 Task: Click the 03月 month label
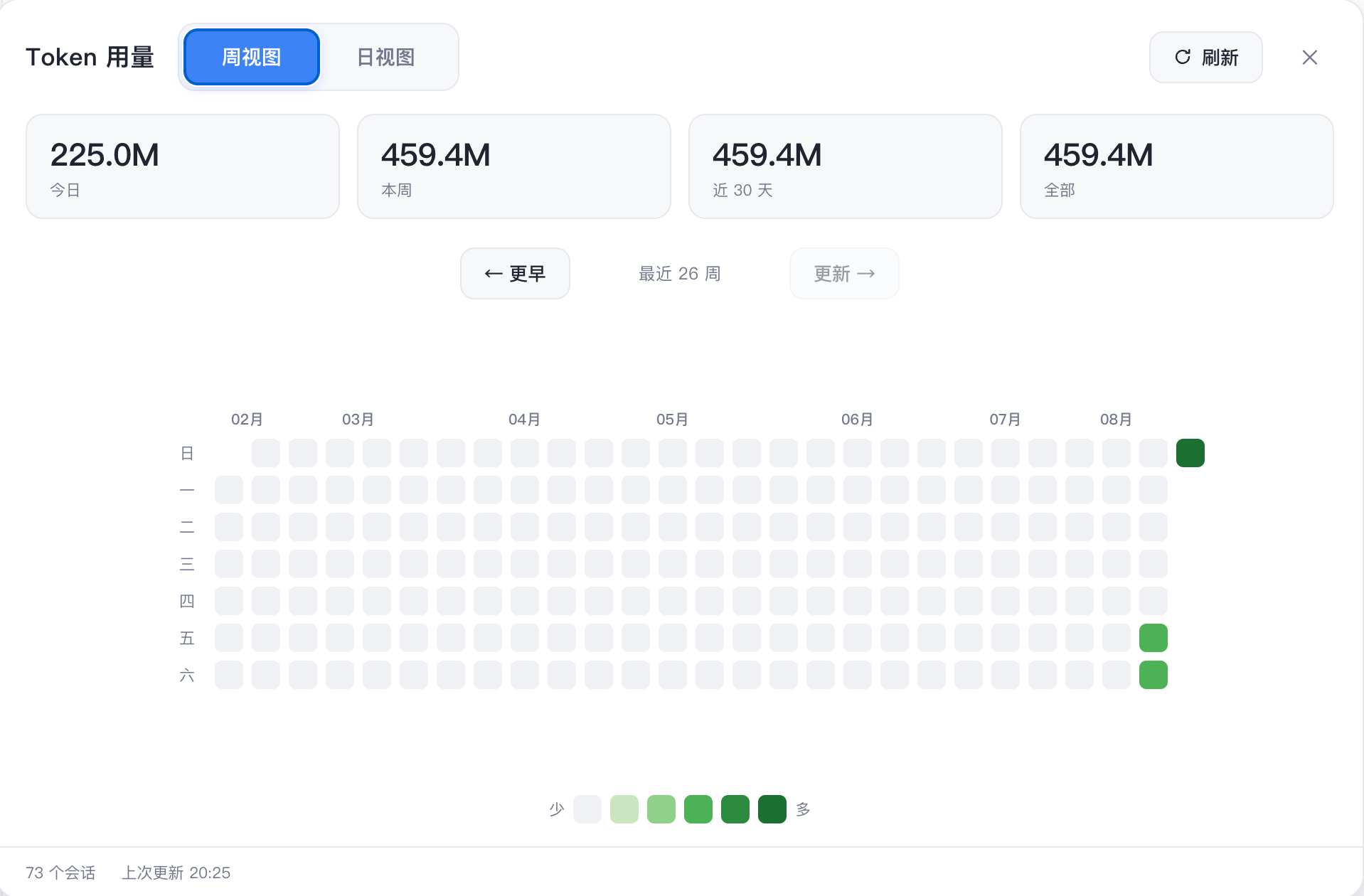pos(358,420)
